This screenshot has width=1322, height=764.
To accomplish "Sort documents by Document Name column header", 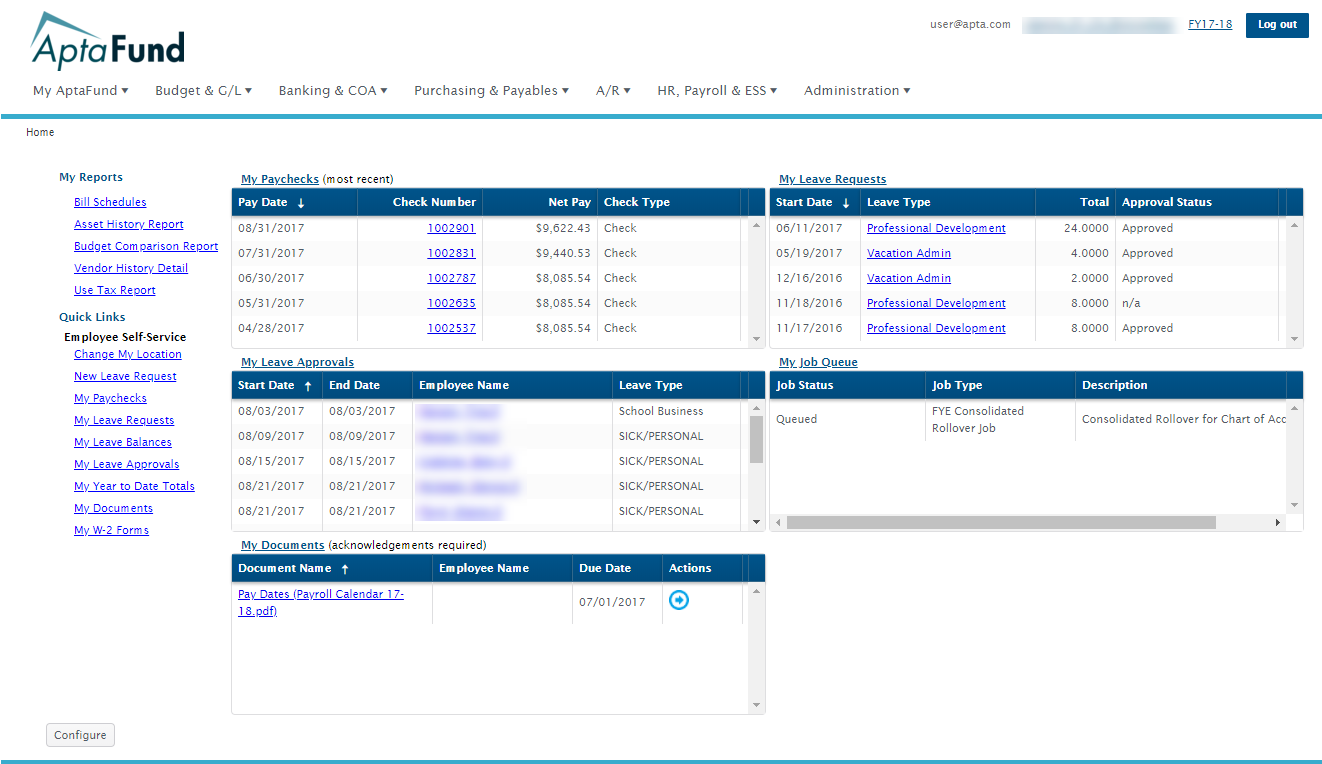I will (285, 569).
